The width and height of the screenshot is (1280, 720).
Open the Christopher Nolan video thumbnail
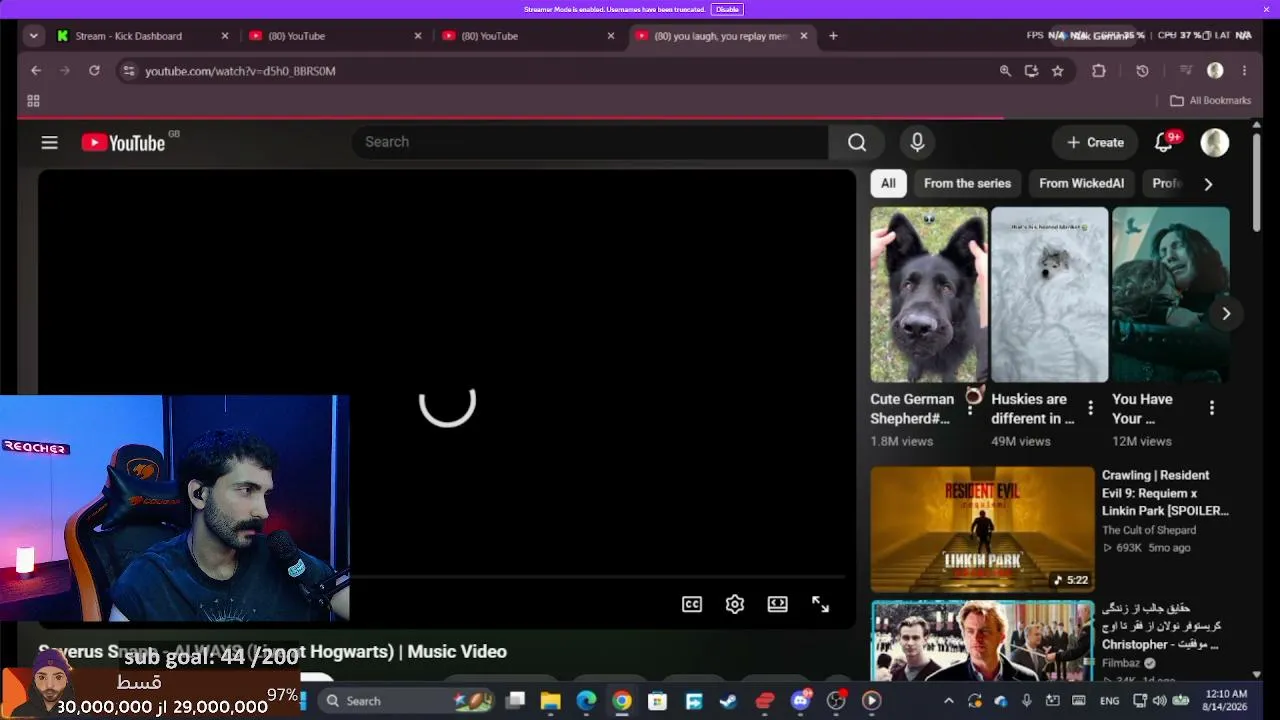click(982, 640)
